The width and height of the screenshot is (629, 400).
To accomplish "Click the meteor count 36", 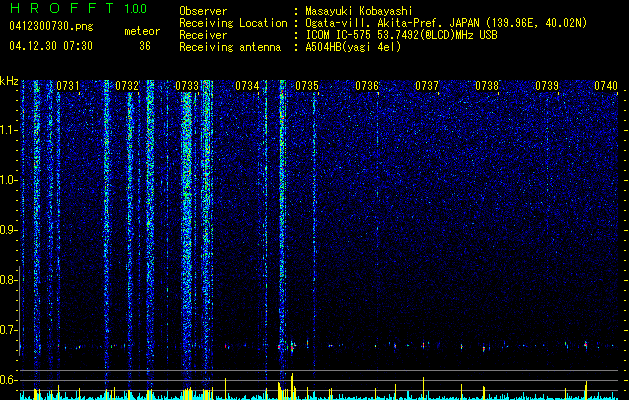I will [145, 46].
